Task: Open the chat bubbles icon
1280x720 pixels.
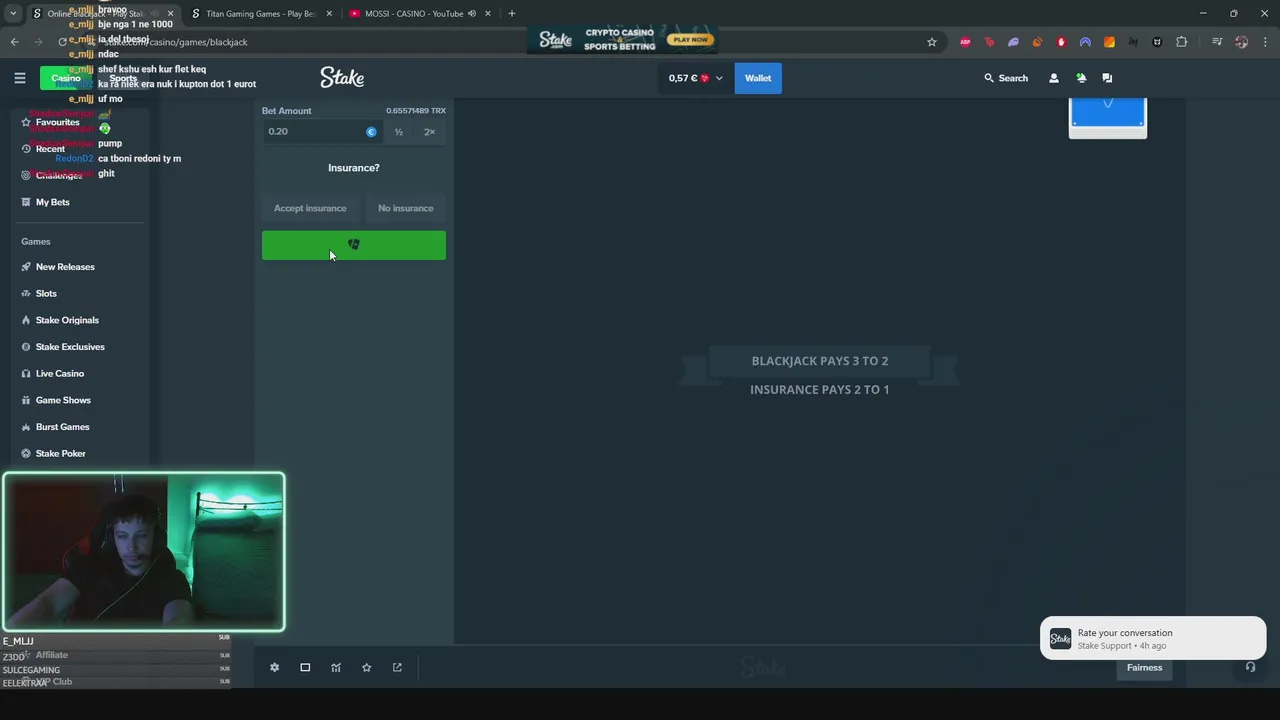Action: point(1107,78)
